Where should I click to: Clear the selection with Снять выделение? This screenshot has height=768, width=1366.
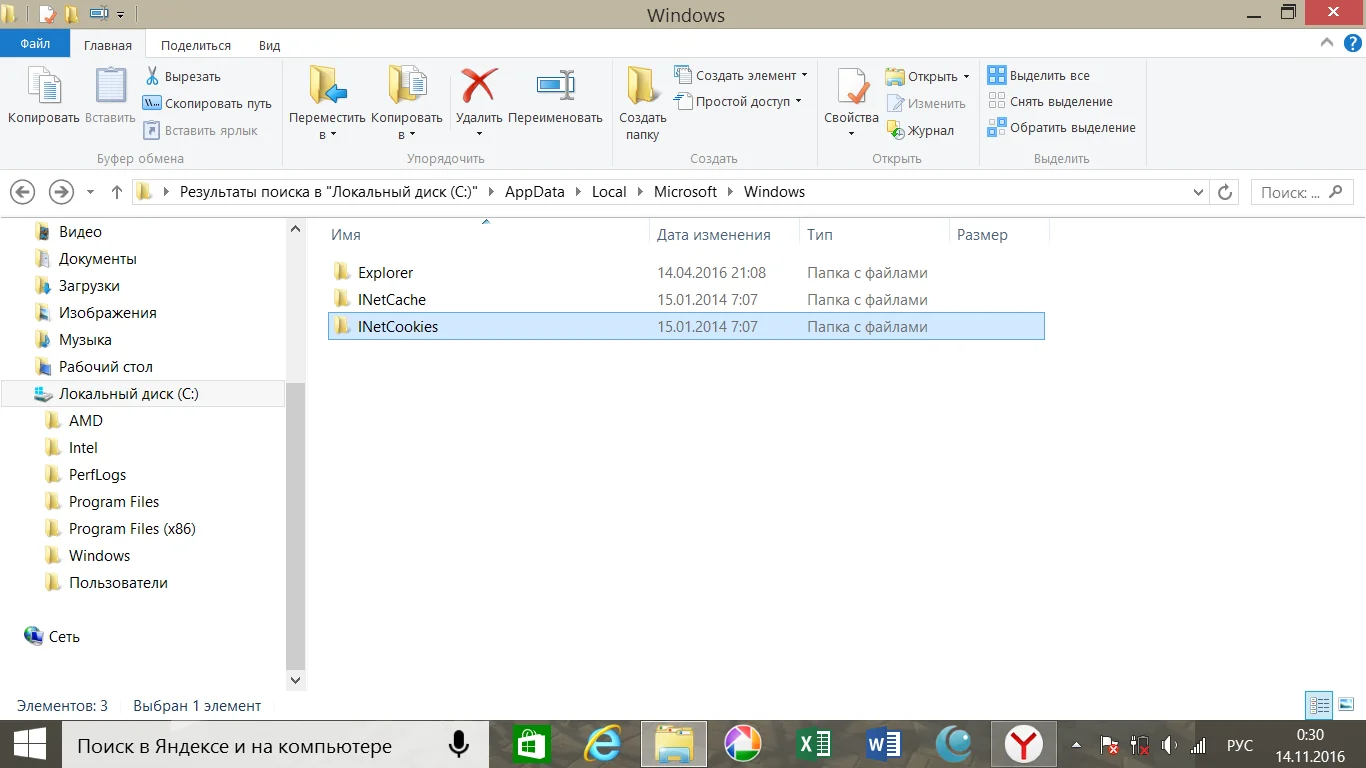pyautogui.click(x=1050, y=101)
